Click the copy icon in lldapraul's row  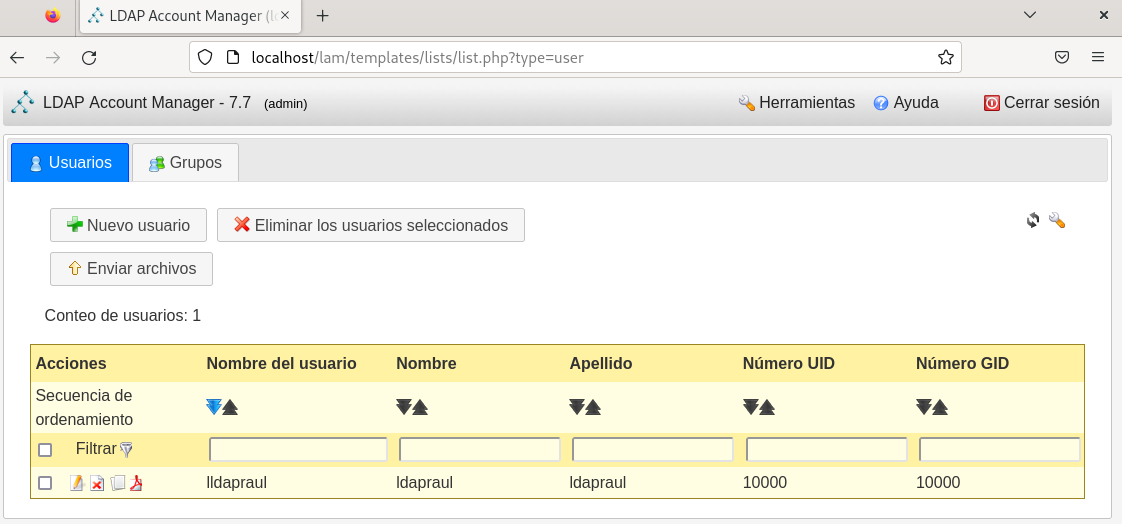pyautogui.click(x=117, y=483)
